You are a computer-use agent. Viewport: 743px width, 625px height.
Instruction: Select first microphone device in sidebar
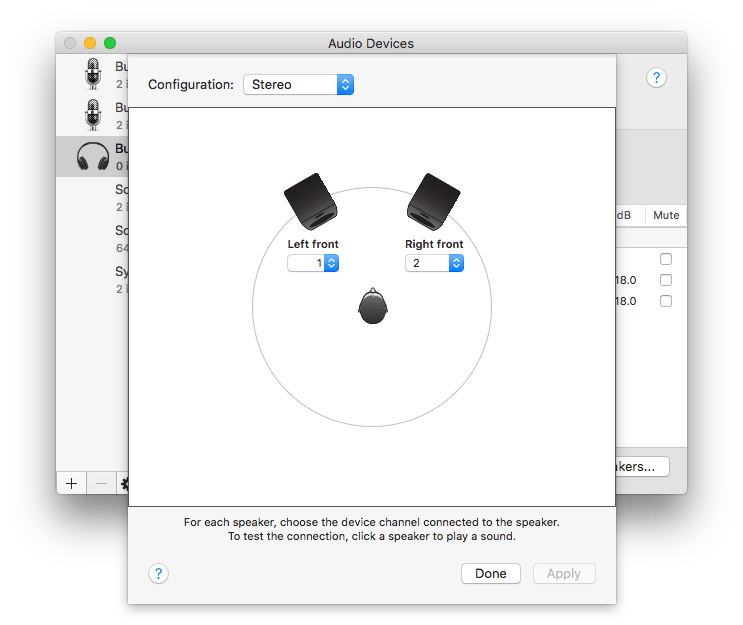pyautogui.click(x=93, y=74)
